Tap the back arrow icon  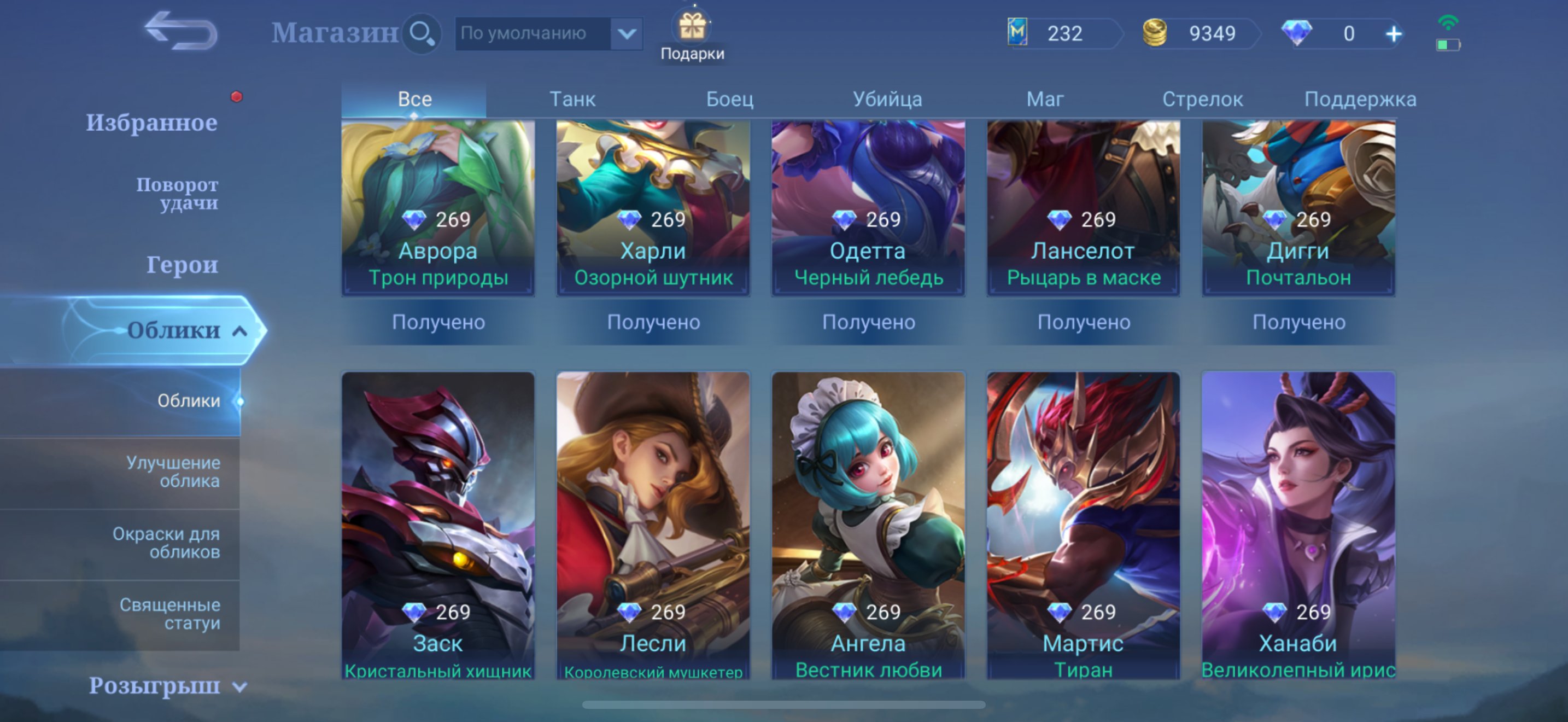pos(181,31)
